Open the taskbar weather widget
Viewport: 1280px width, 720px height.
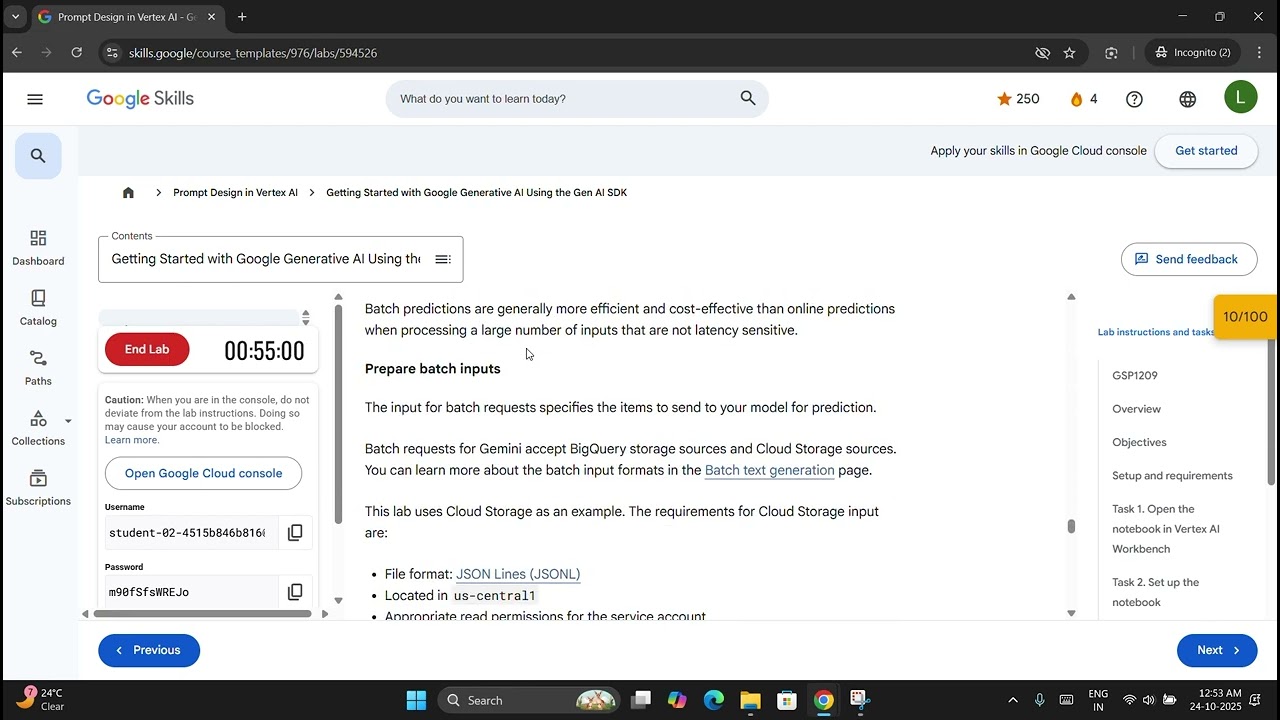(x=40, y=700)
